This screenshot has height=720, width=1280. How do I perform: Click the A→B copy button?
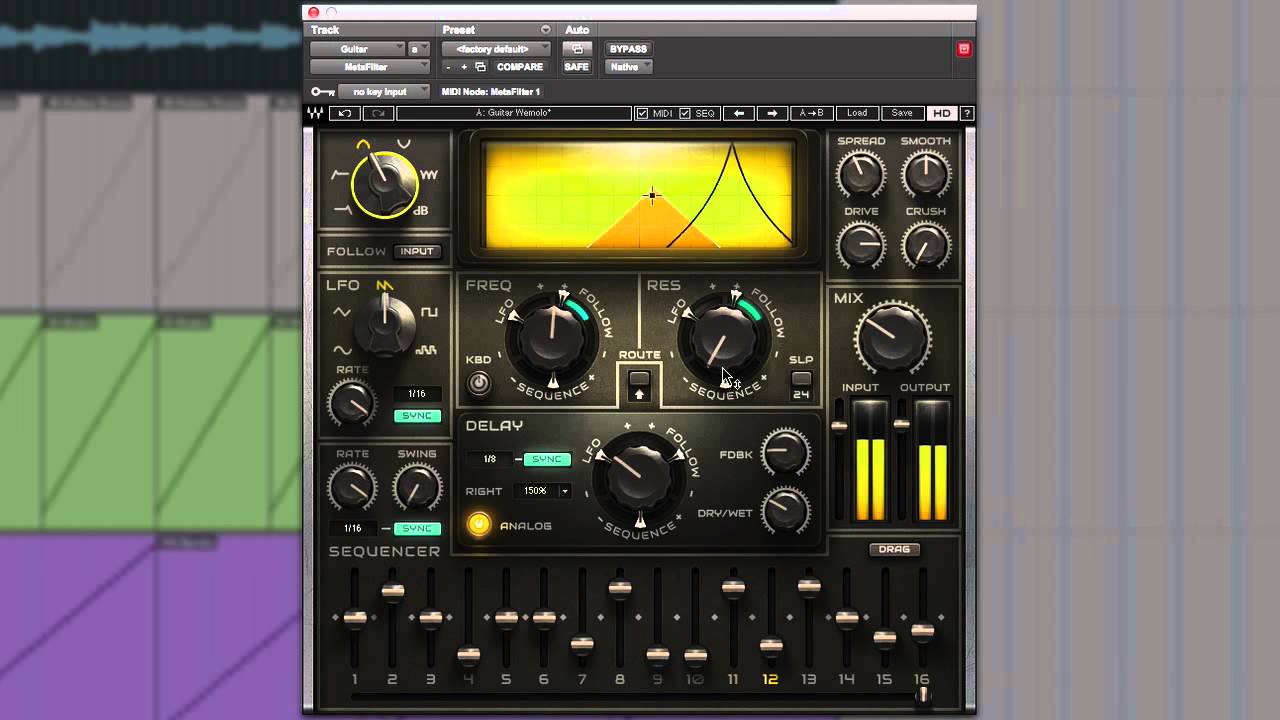coord(811,113)
